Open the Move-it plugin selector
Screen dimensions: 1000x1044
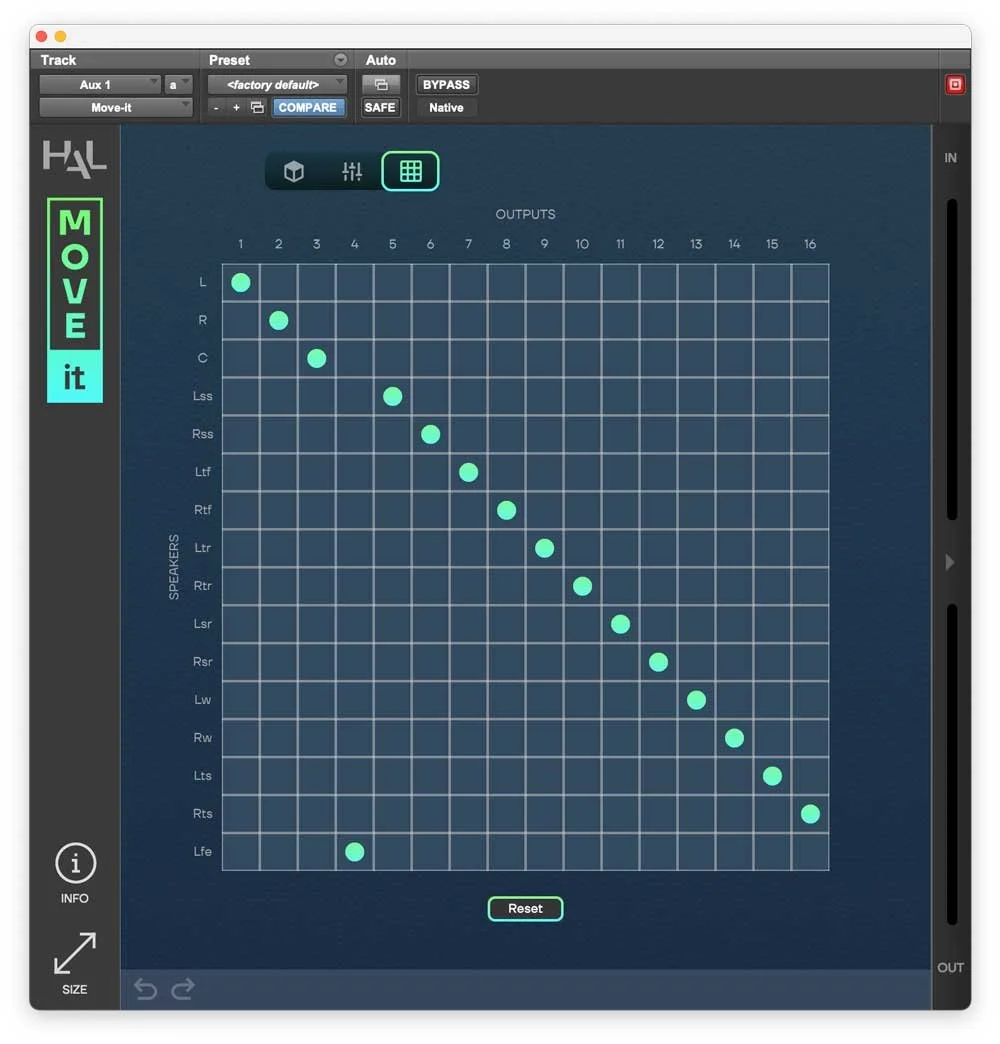point(116,107)
